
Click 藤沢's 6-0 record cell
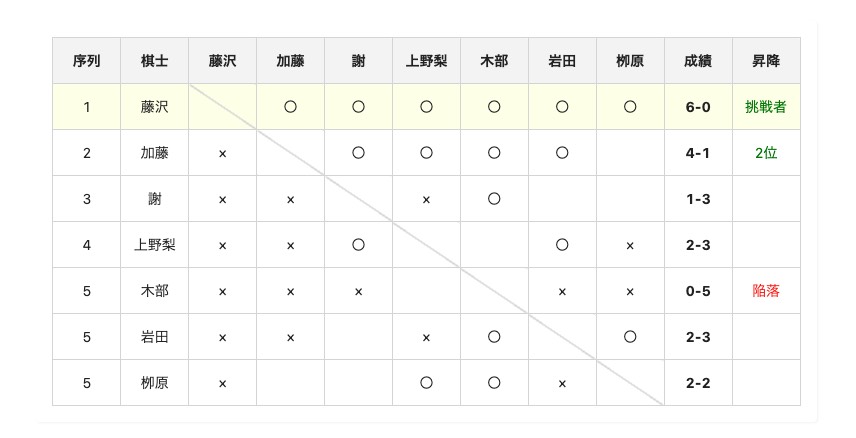point(698,107)
